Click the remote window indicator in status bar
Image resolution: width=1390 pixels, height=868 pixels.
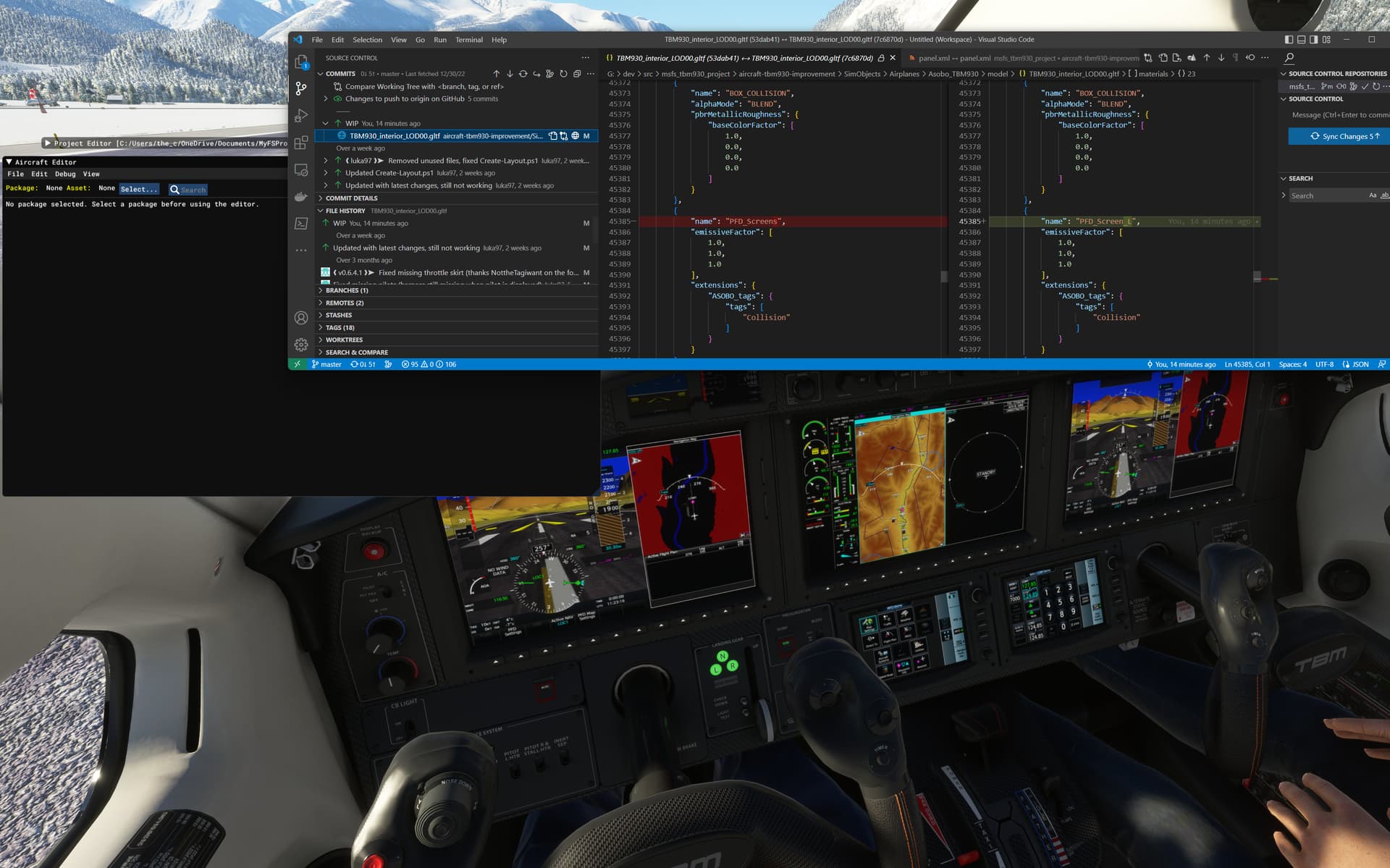296,364
